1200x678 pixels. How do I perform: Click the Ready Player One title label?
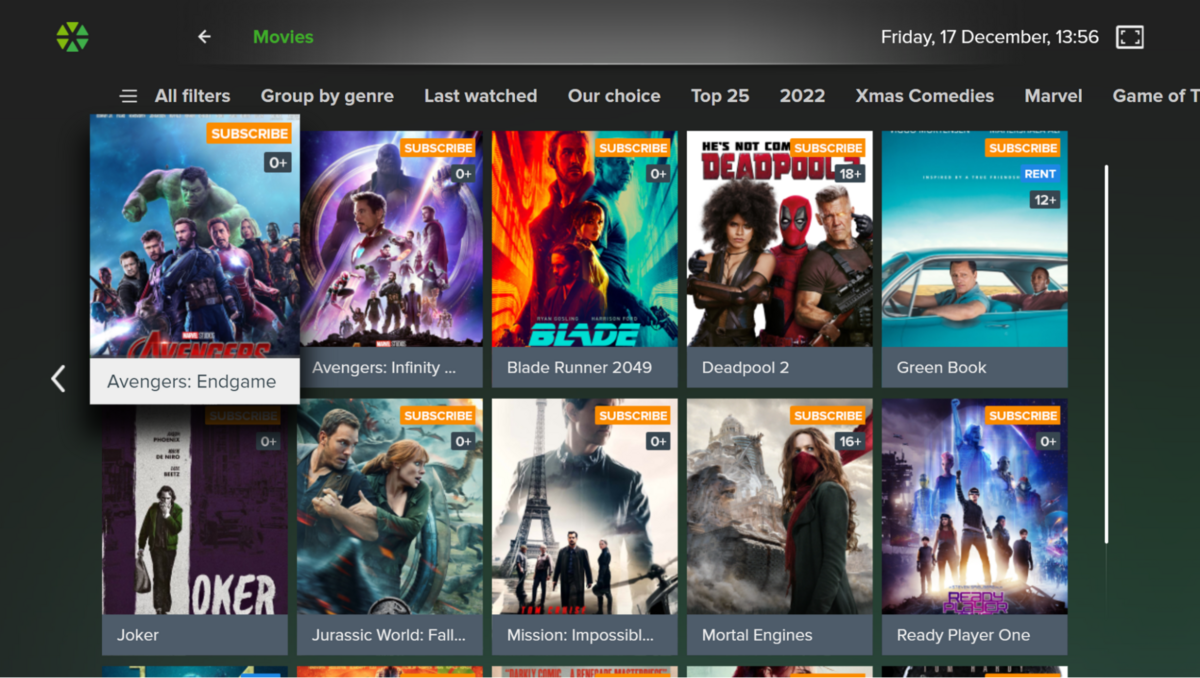tap(963, 635)
